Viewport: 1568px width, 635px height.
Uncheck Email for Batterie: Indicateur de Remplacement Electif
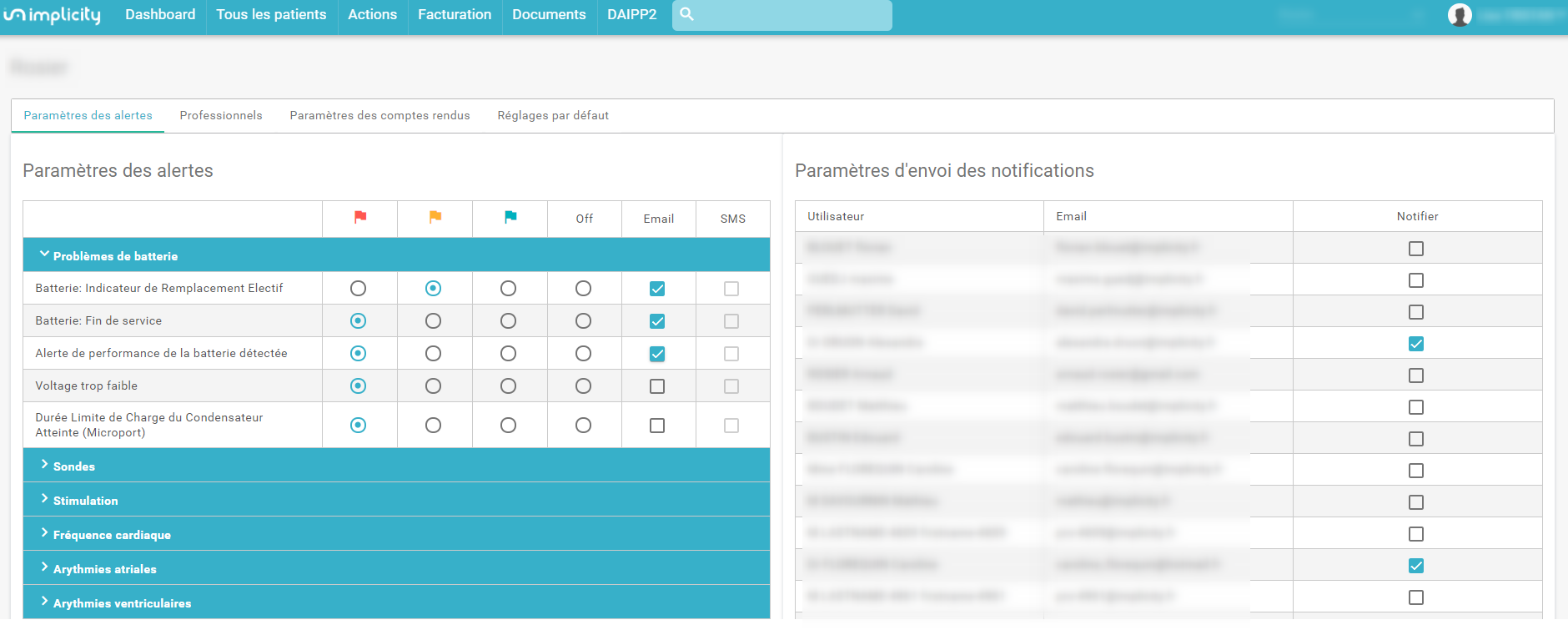657,289
